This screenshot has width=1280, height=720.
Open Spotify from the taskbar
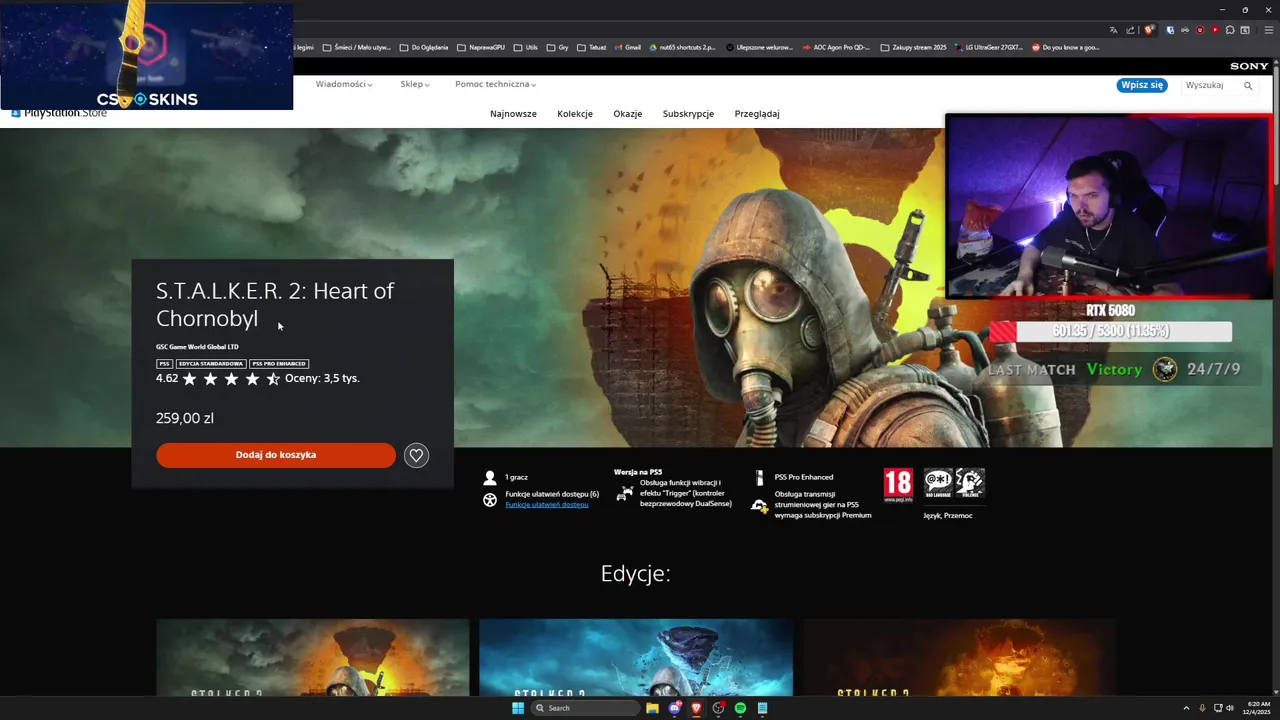[740, 708]
